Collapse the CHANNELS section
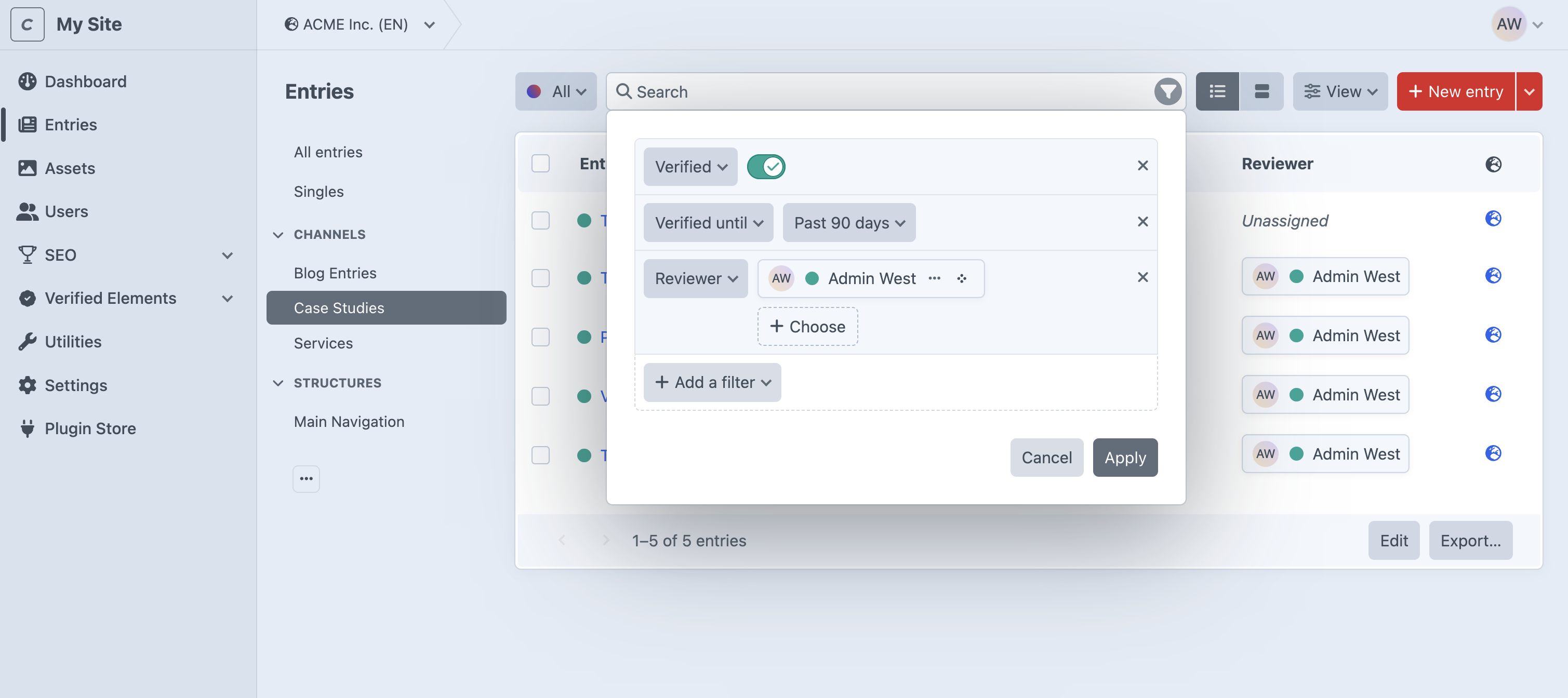The height and width of the screenshot is (698, 1568). click(278, 234)
